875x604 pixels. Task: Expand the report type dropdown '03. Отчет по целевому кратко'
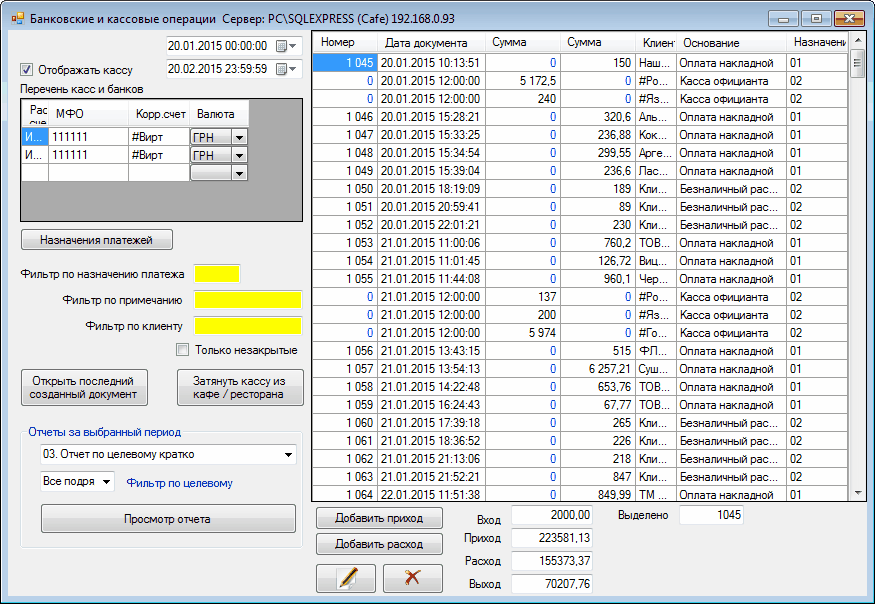pyautogui.click(x=289, y=455)
